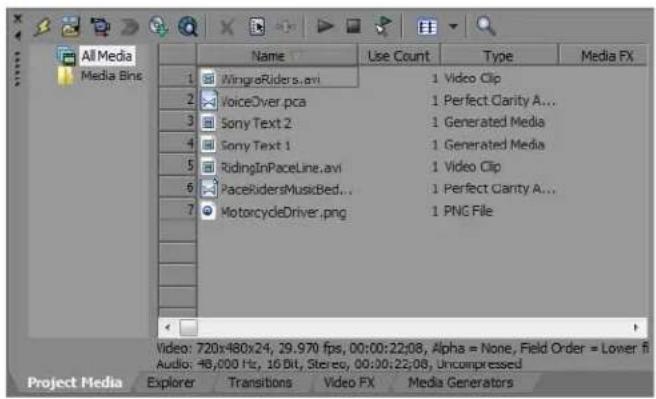Stop preview with the Stop button
This screenshot has height=399, width=656.
coord(354,26)
